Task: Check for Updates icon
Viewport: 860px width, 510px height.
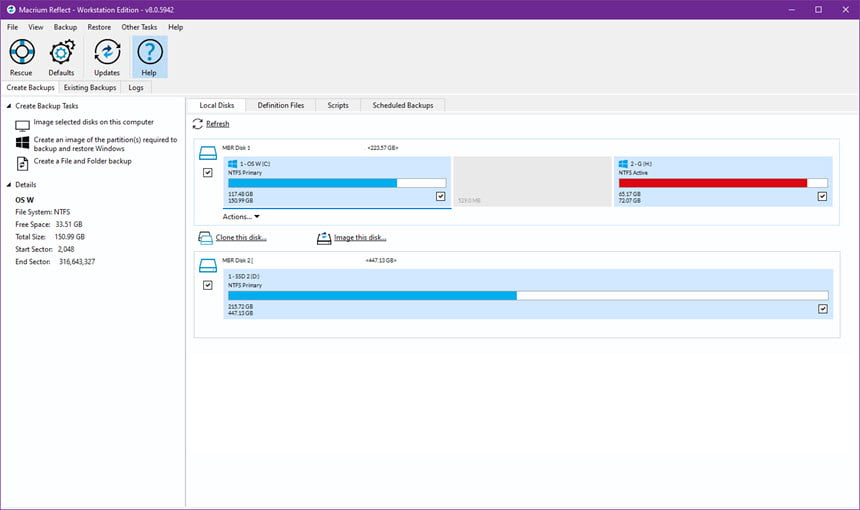Action: pos(107,53)
